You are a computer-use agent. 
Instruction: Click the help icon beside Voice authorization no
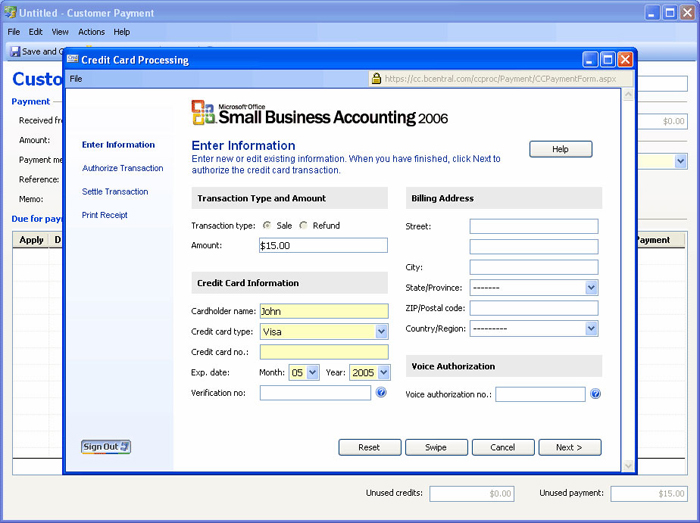(x=596, y=394)
